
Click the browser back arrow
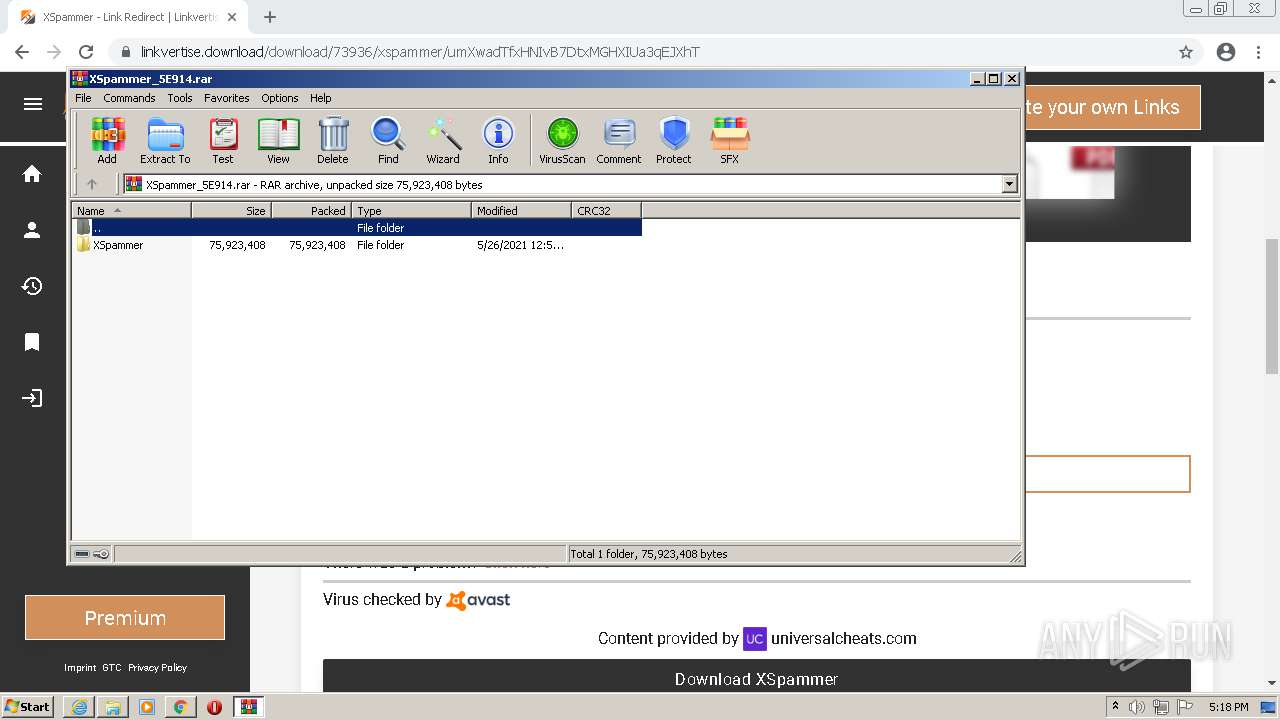22,52
